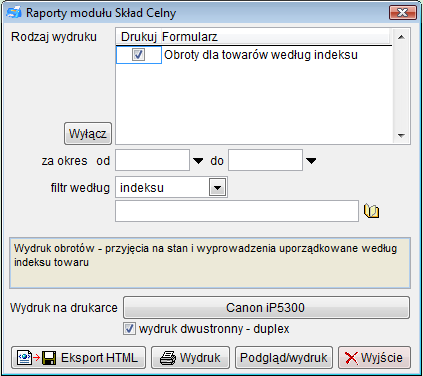Close the Raporty modułu Skład Celny window

click(403, 13)
